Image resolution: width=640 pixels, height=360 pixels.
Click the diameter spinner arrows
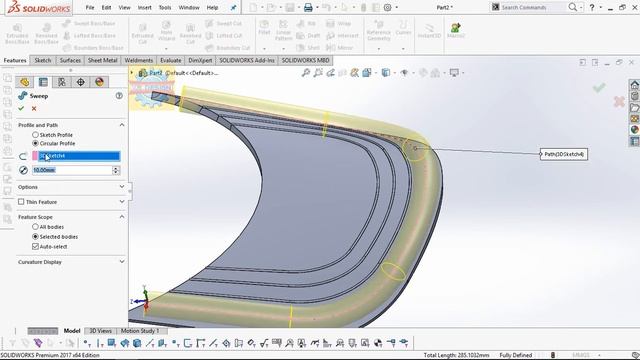(x=116, y=170)
